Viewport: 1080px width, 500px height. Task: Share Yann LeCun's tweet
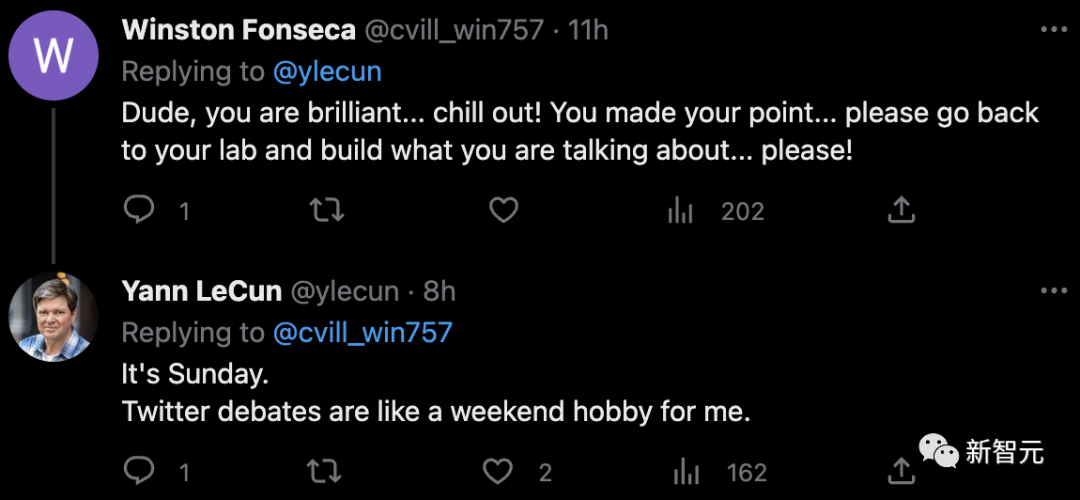click(x=901, y=471)
